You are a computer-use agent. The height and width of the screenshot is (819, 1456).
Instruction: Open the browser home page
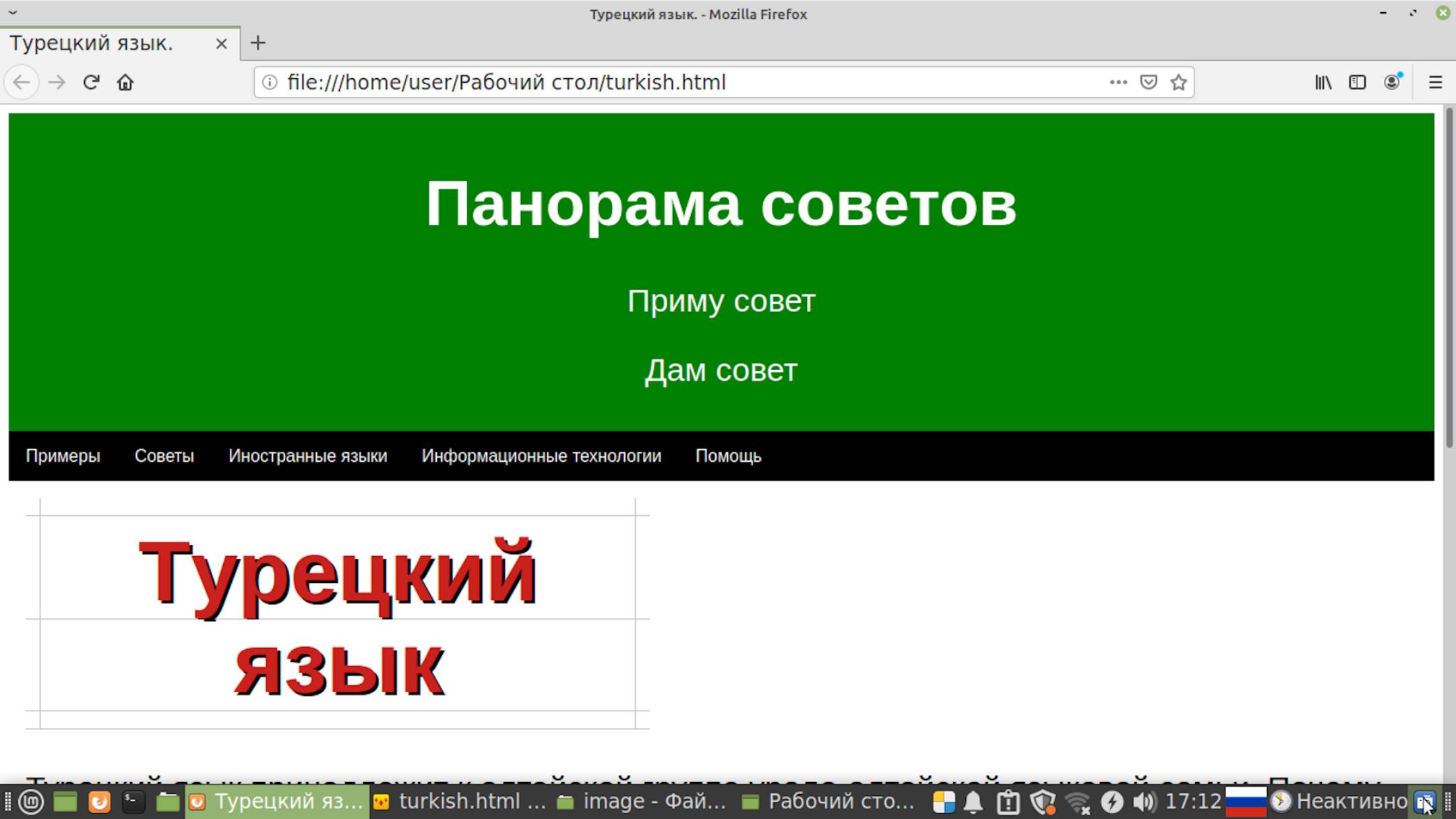[126, 82]
